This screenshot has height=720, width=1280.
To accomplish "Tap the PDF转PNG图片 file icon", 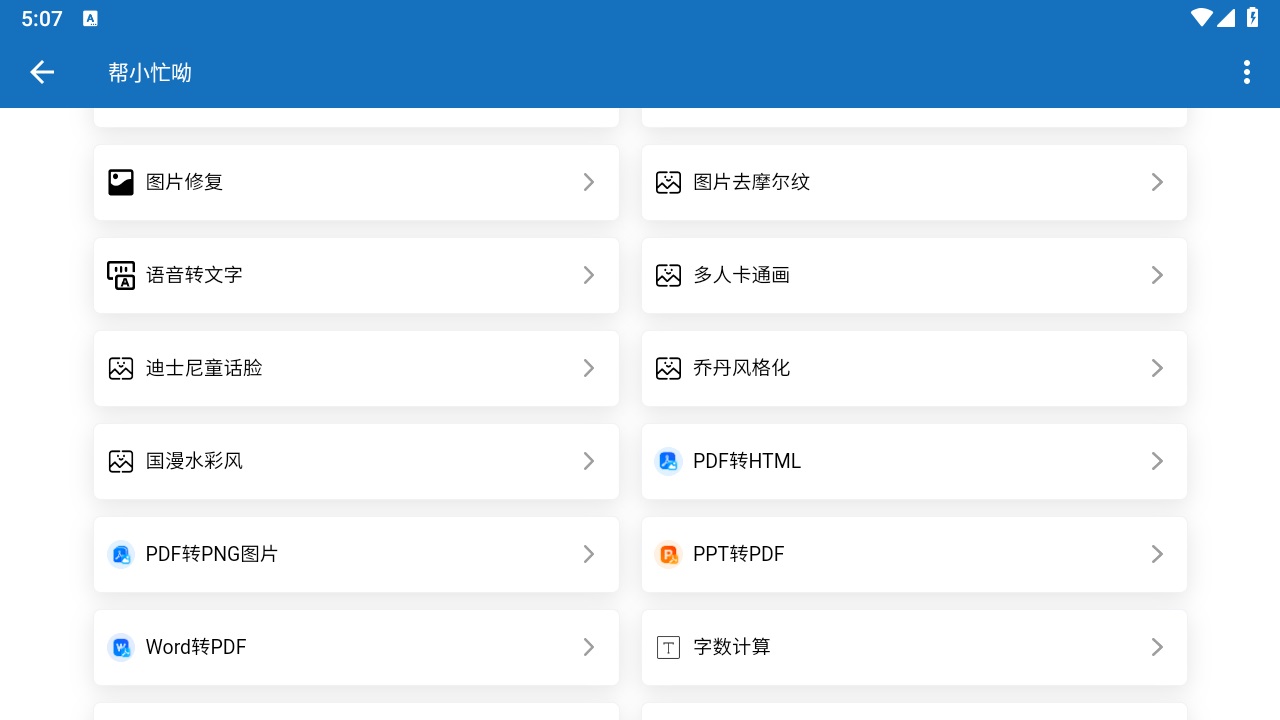I will point(121,554).
